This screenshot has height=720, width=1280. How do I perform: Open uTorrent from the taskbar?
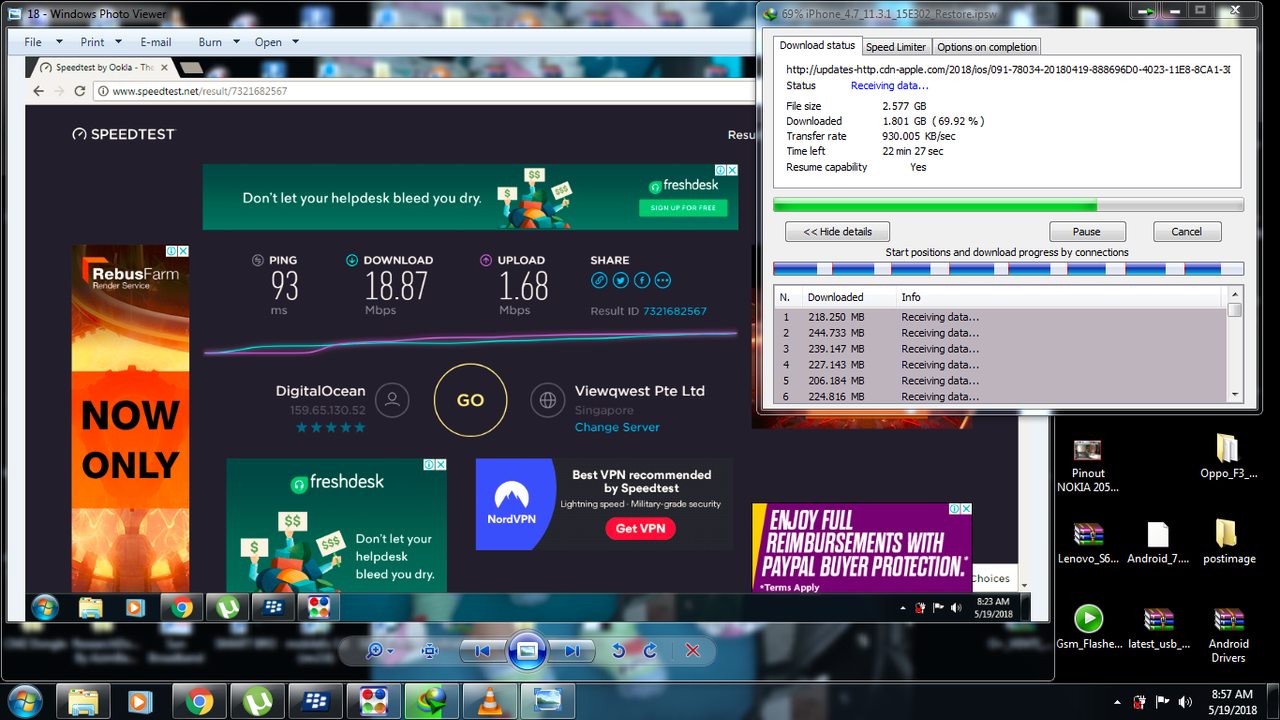point(257,701)
